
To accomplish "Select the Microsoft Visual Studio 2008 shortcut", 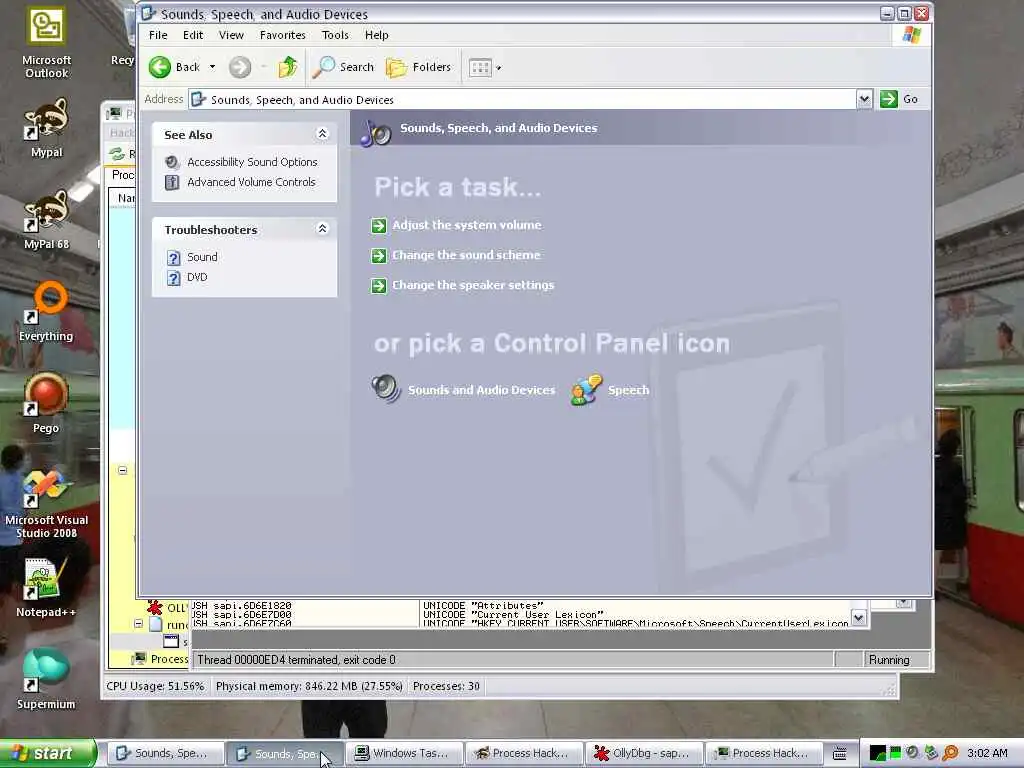I will point(46,504).
